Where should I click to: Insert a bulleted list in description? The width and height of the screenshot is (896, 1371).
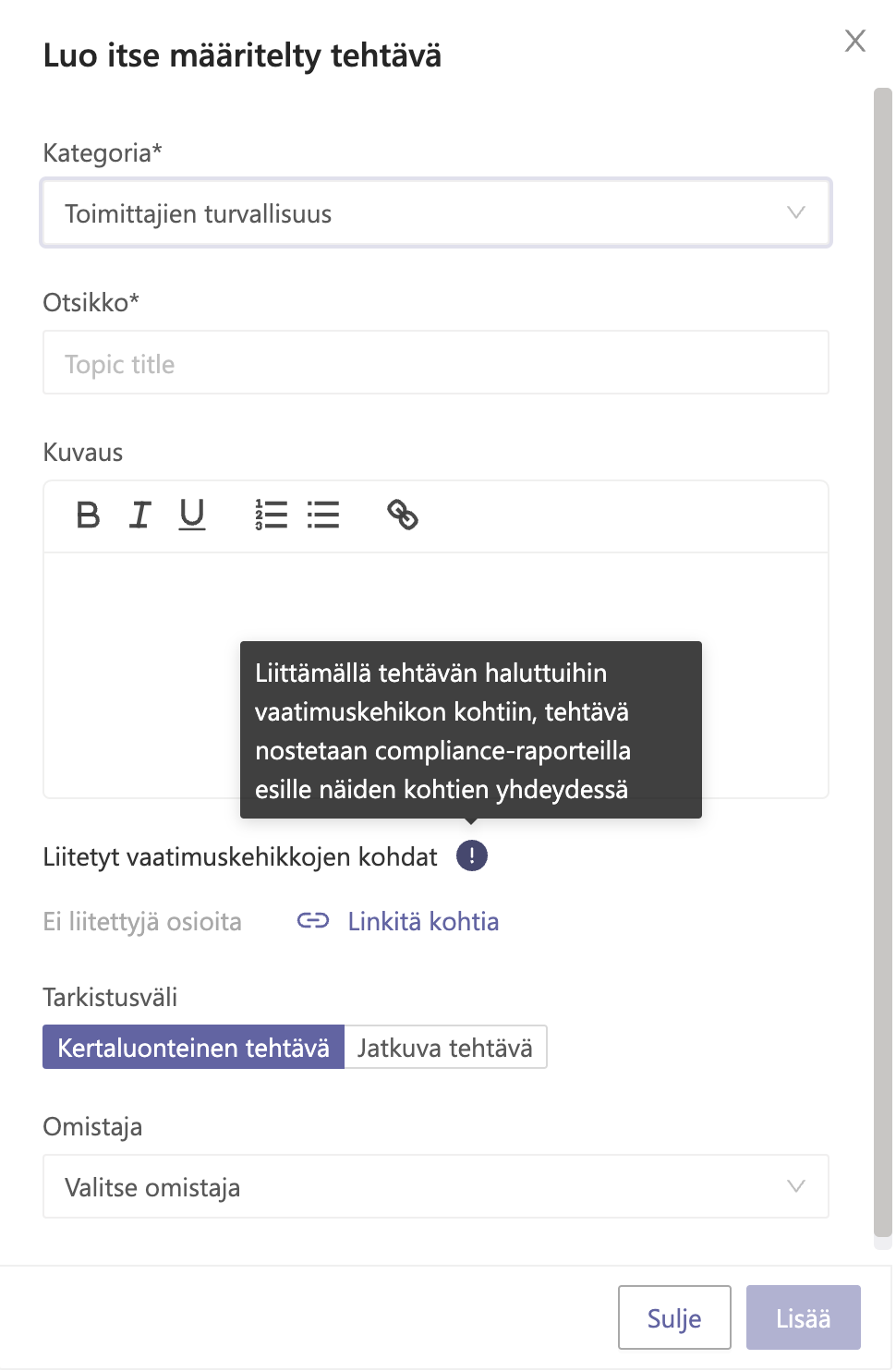pyautogui.click(x=323, y=515)
